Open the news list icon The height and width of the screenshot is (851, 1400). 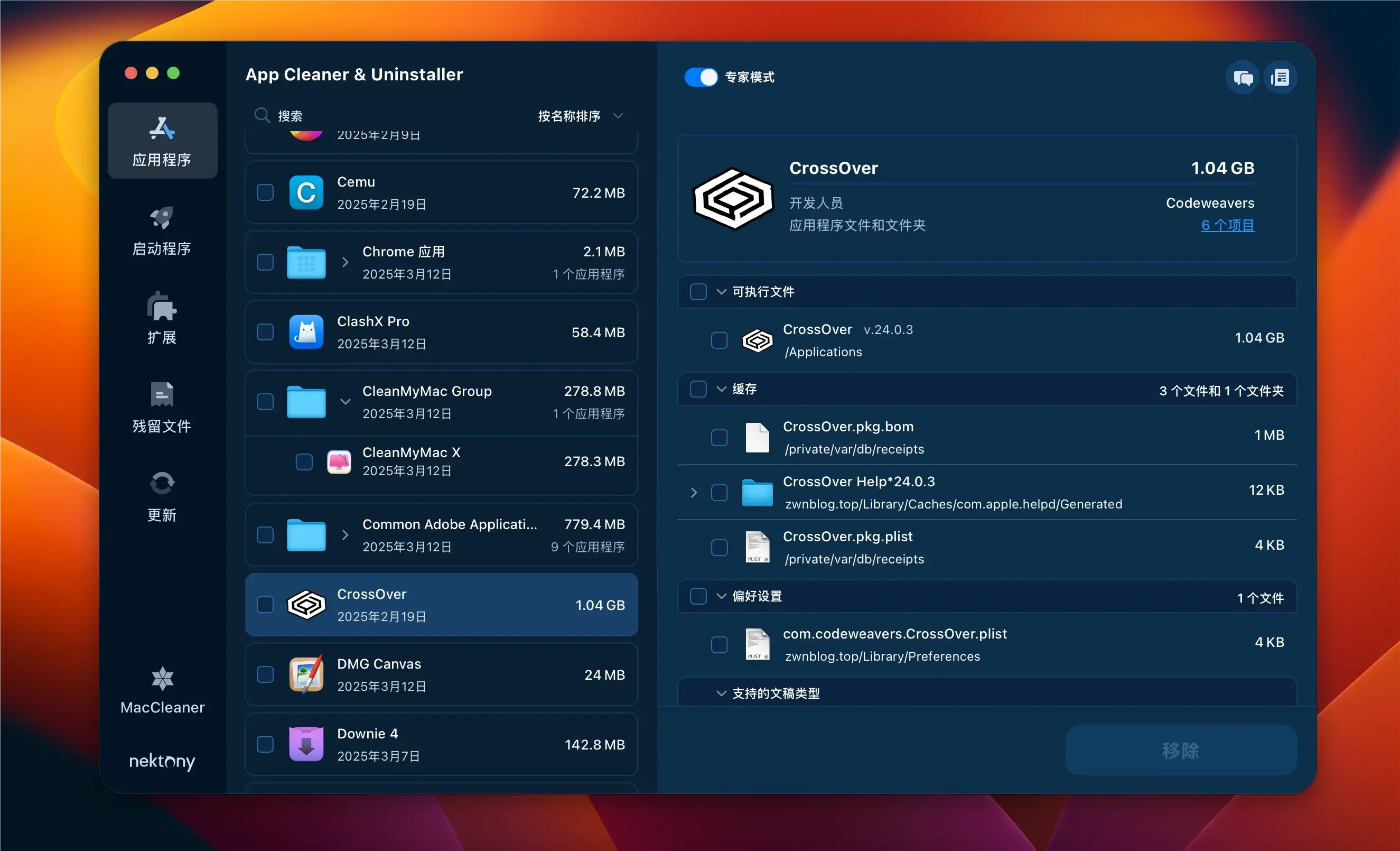tap(1280, 77)
